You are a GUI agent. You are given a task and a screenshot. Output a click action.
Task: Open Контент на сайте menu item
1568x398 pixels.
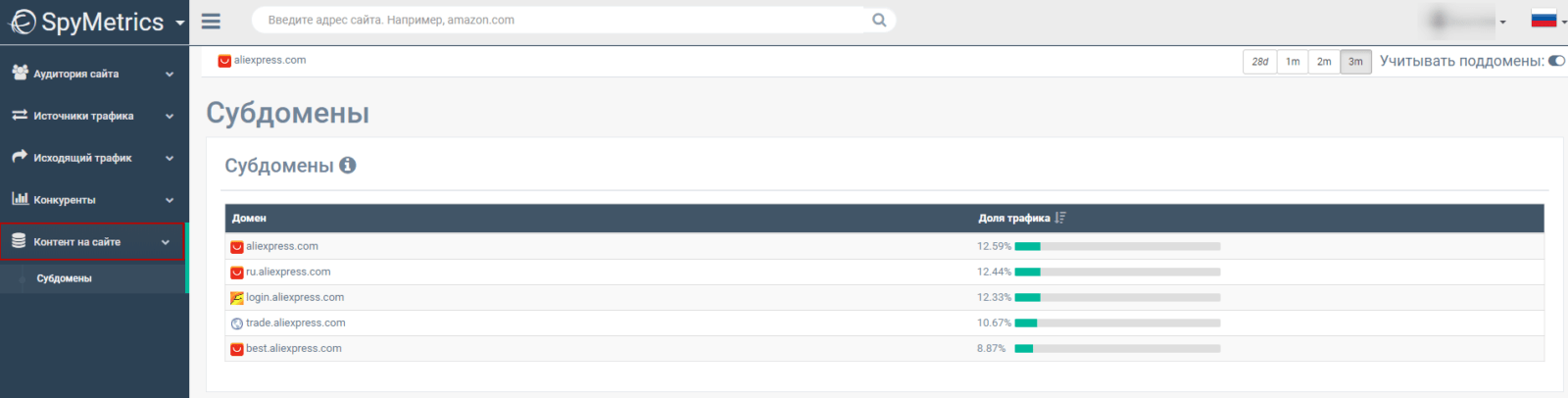(x=92, y=242)
